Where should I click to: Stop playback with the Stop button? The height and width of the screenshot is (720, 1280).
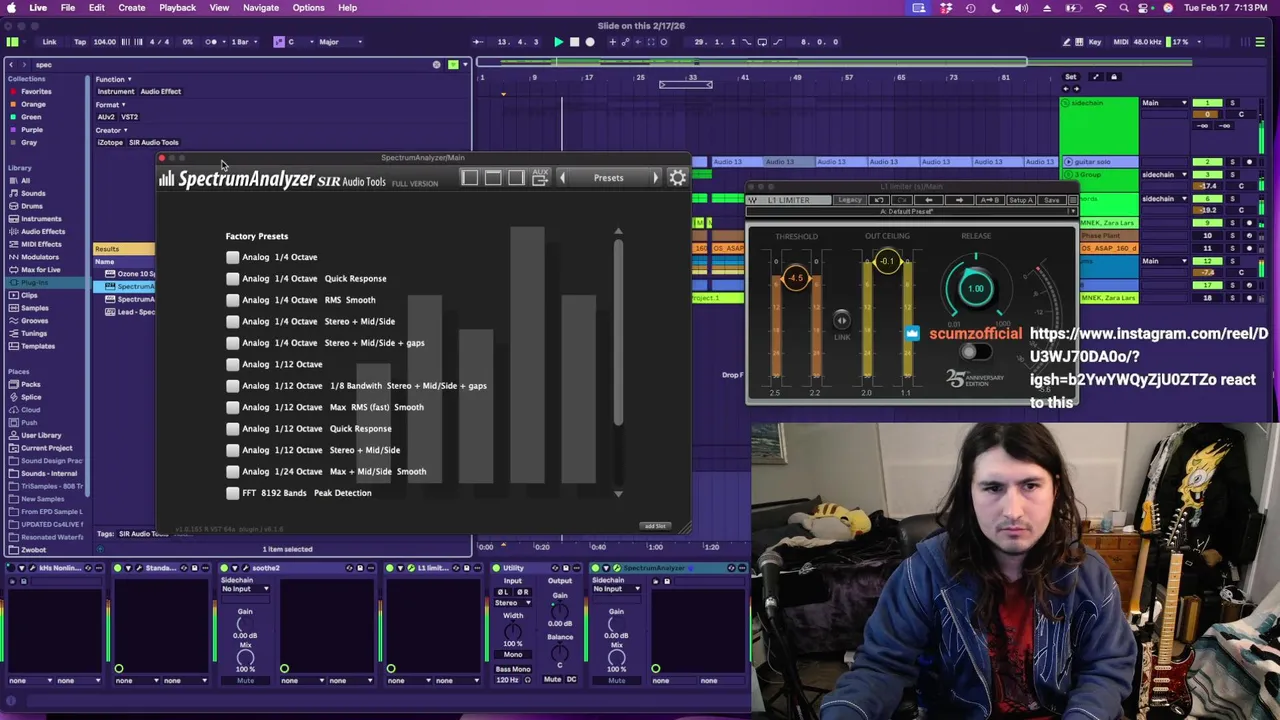(x=574, y=42)
